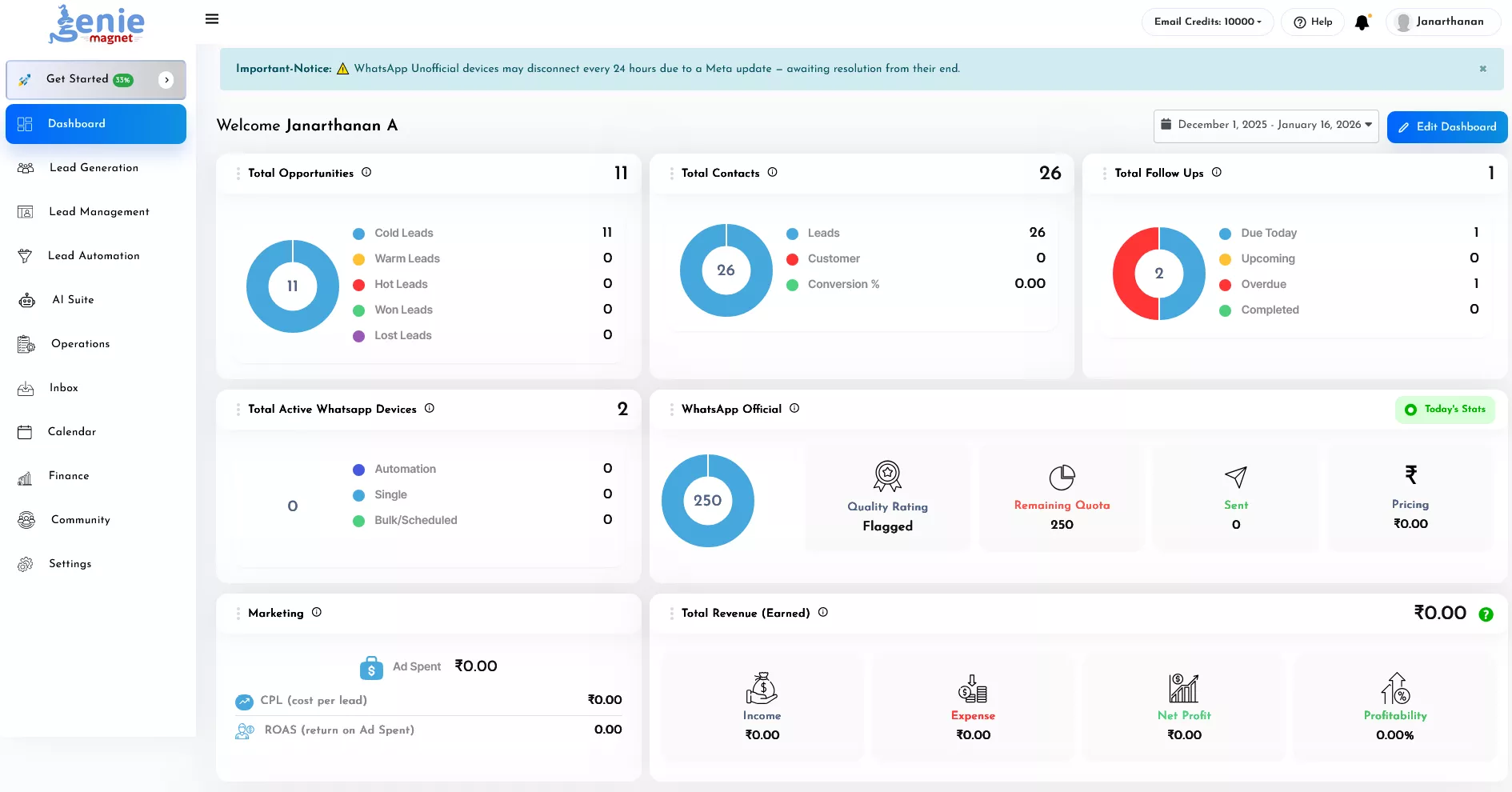
Task: Toggle Cold Leads legend in the chart
Action: pos(403,233)
